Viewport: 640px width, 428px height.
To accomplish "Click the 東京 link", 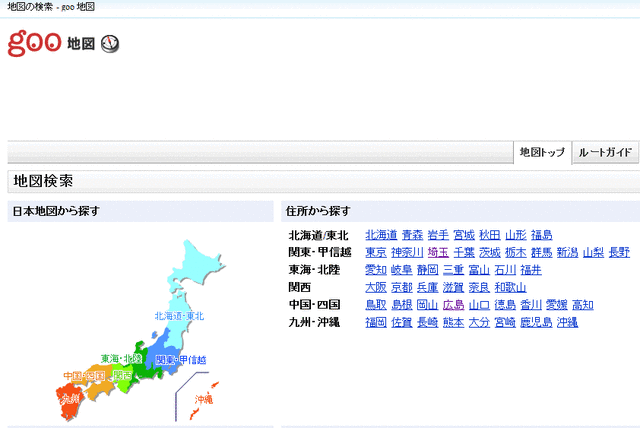I will (x=376, y=253).
